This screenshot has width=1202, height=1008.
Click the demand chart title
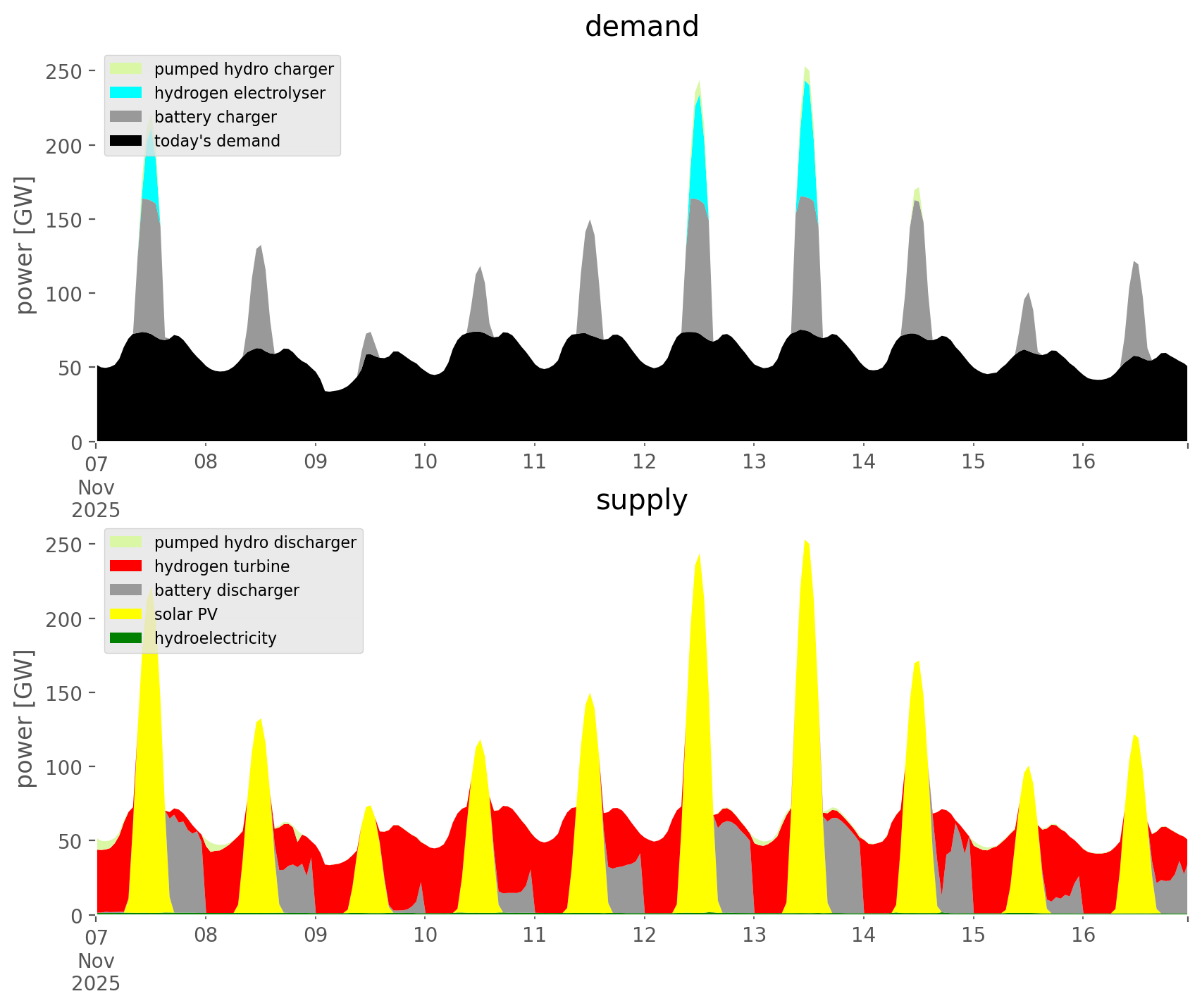coord(641,27)
